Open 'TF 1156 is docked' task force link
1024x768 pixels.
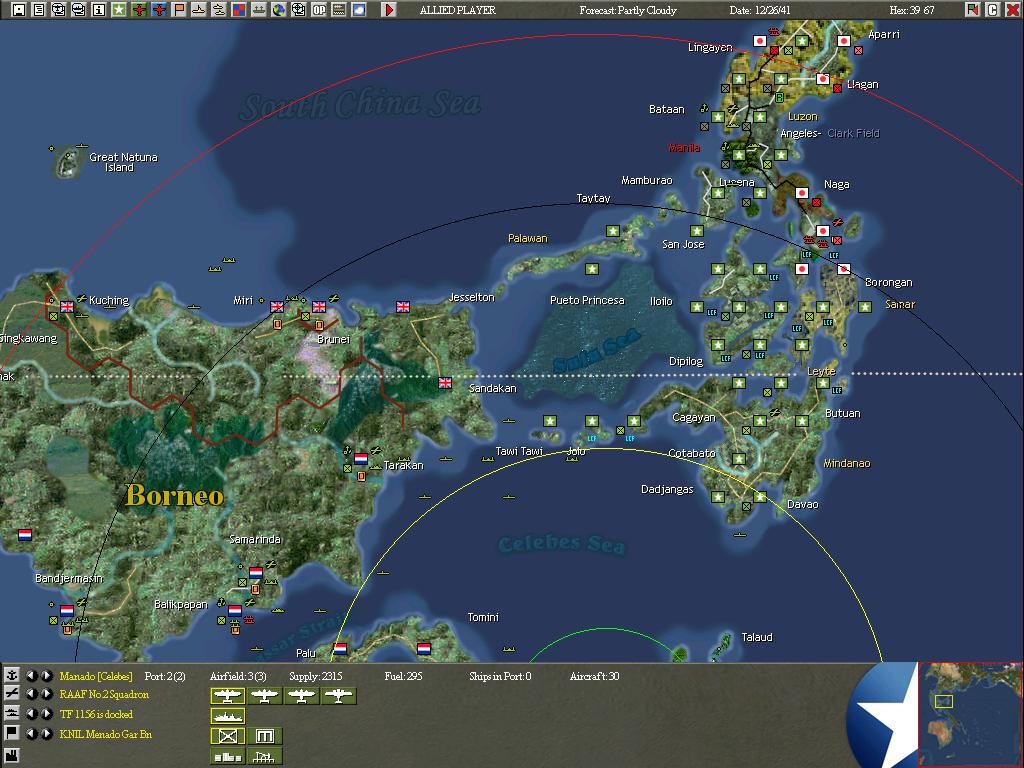[x=96, y=714]
